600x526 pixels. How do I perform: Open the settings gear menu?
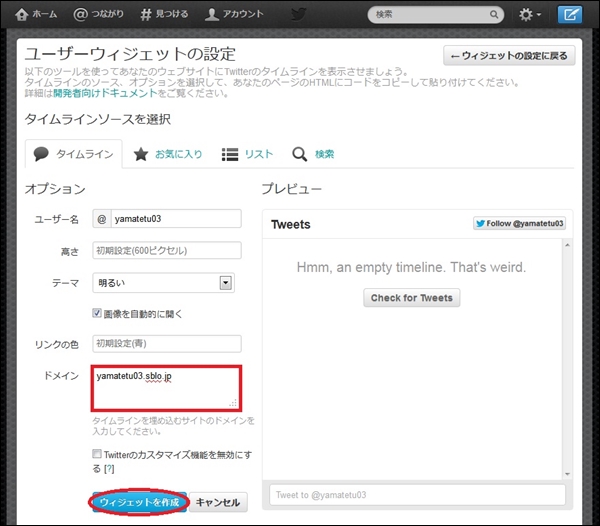coord(530,15)
